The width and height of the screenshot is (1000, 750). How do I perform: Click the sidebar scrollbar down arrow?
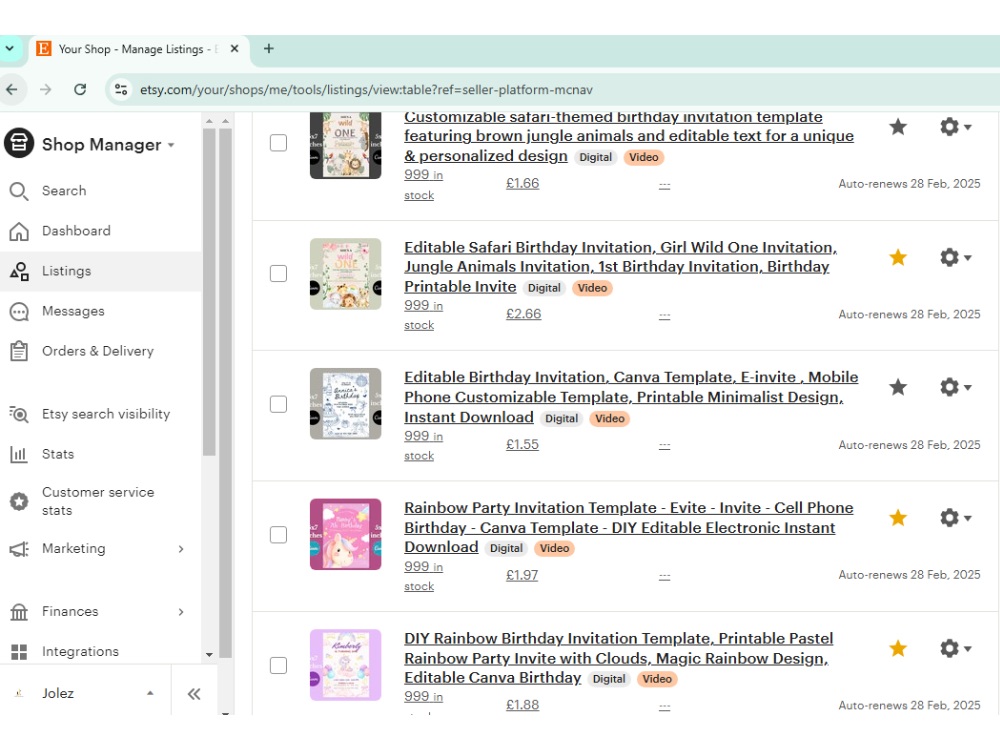(209, 654)
